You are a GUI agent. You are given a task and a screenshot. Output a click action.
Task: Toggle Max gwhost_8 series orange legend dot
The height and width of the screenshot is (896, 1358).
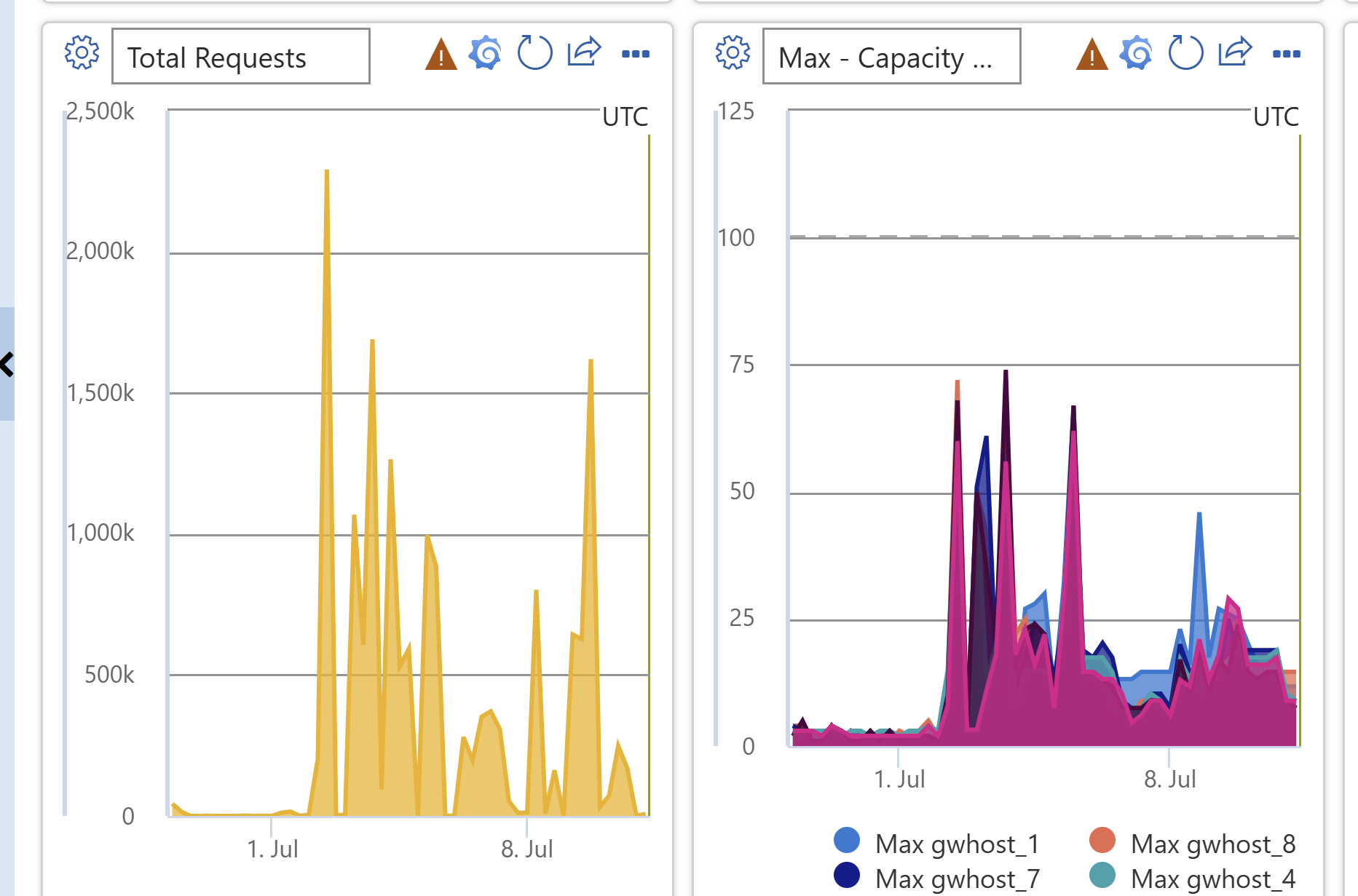1102,841
